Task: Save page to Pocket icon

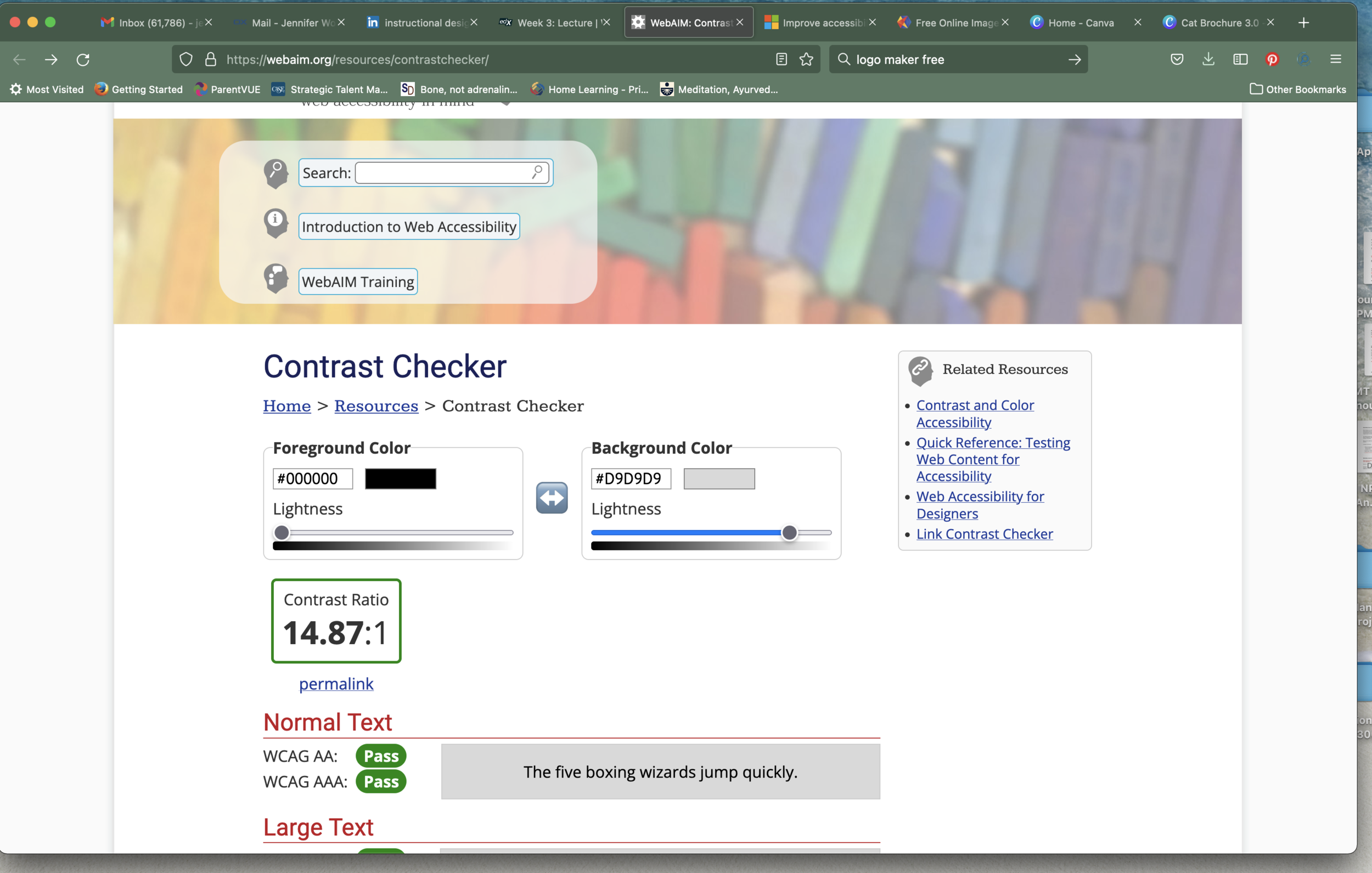Action: click(1177, 59)
